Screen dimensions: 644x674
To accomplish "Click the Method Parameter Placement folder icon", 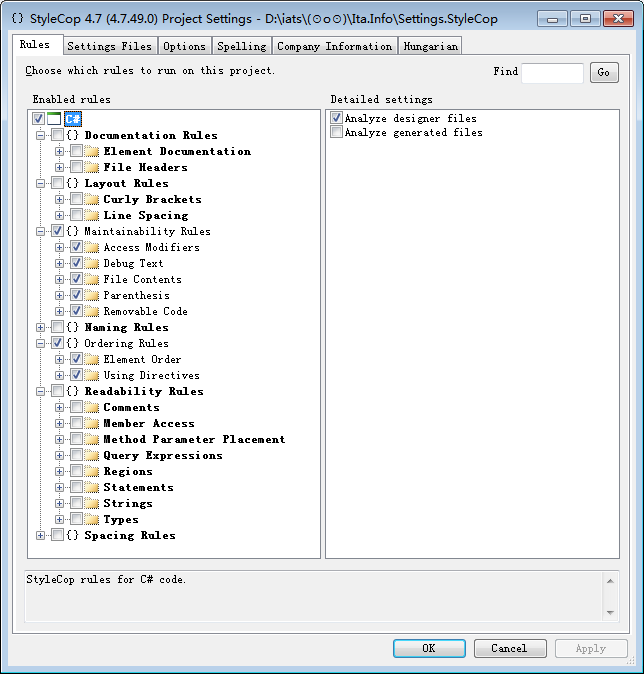I will [x=92, y=439].
